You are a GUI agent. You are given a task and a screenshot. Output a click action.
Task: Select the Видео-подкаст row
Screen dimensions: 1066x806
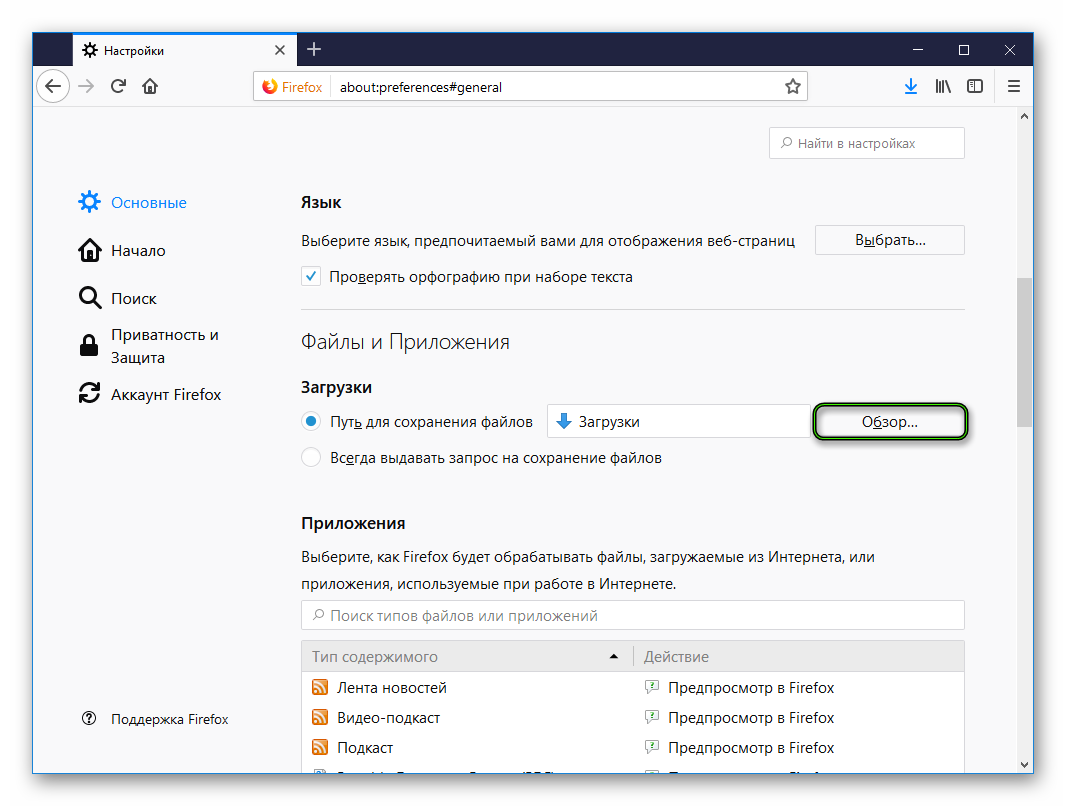point(632,718)
